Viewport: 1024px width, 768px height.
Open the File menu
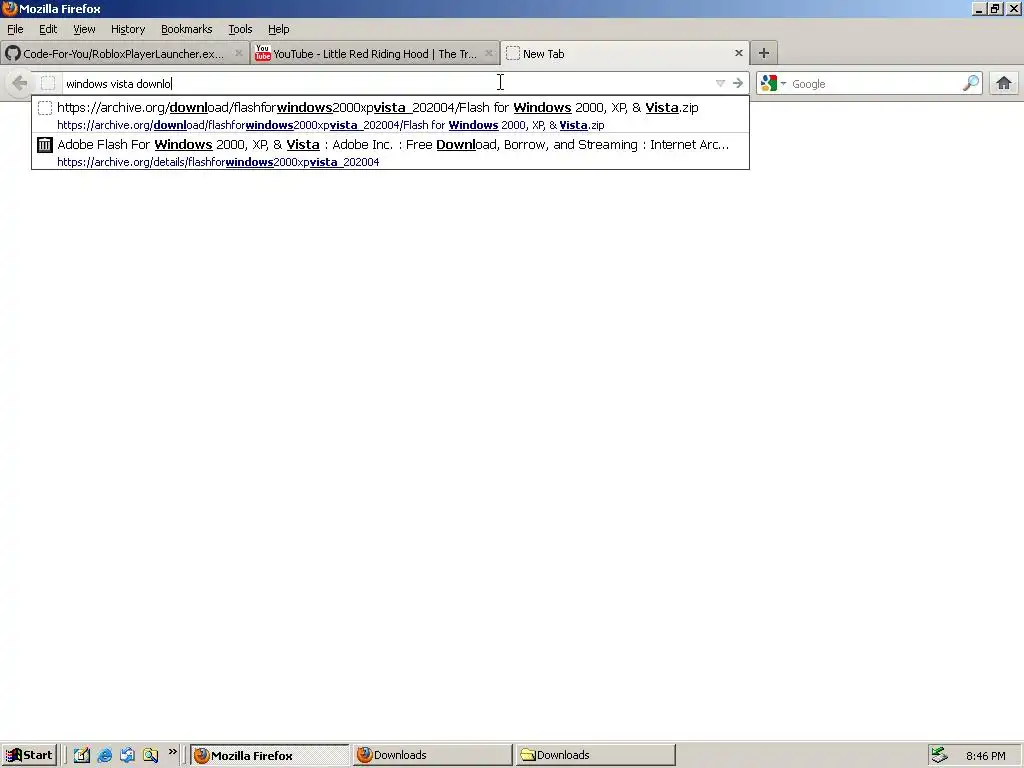click(x=15, y=29)
